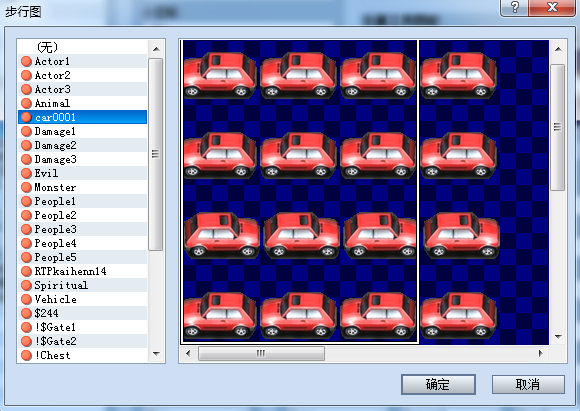Viewport: 580px width, 411px height.
Task: Select the highlighted car0001 entry
Action: point(82,117)
